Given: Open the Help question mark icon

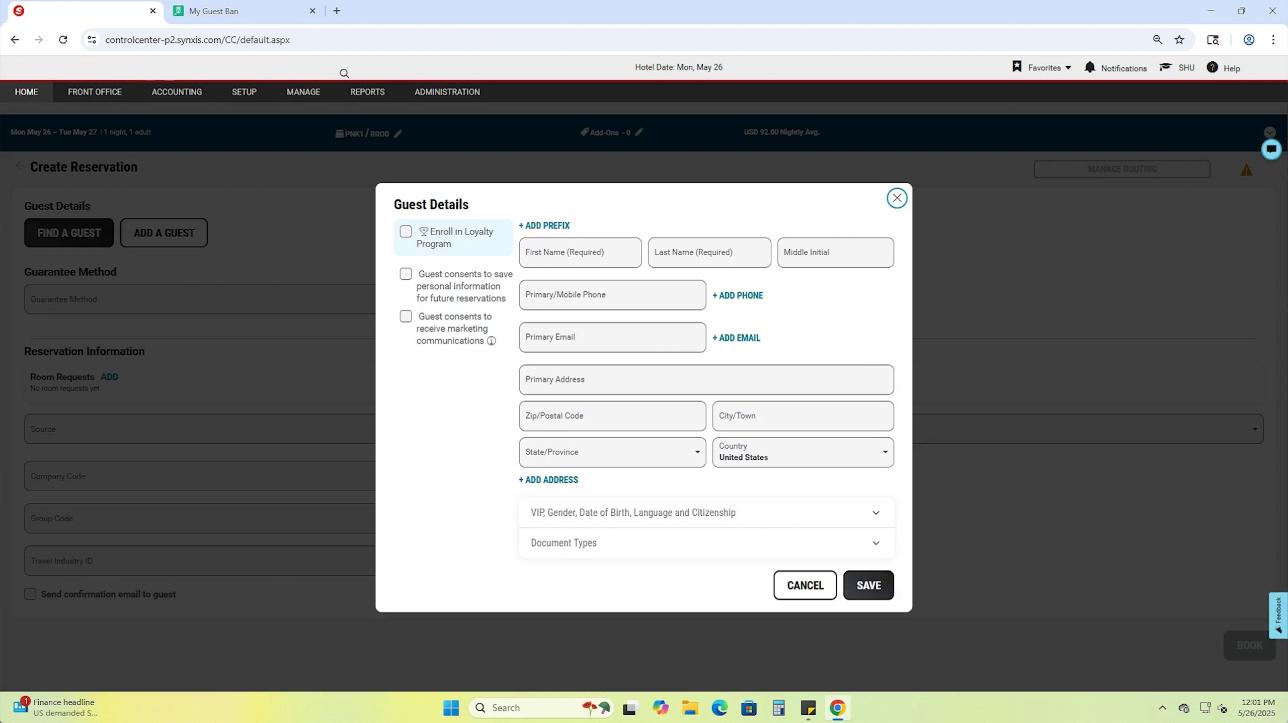Looking at the screenshot, I should [x=1212, y=67].
